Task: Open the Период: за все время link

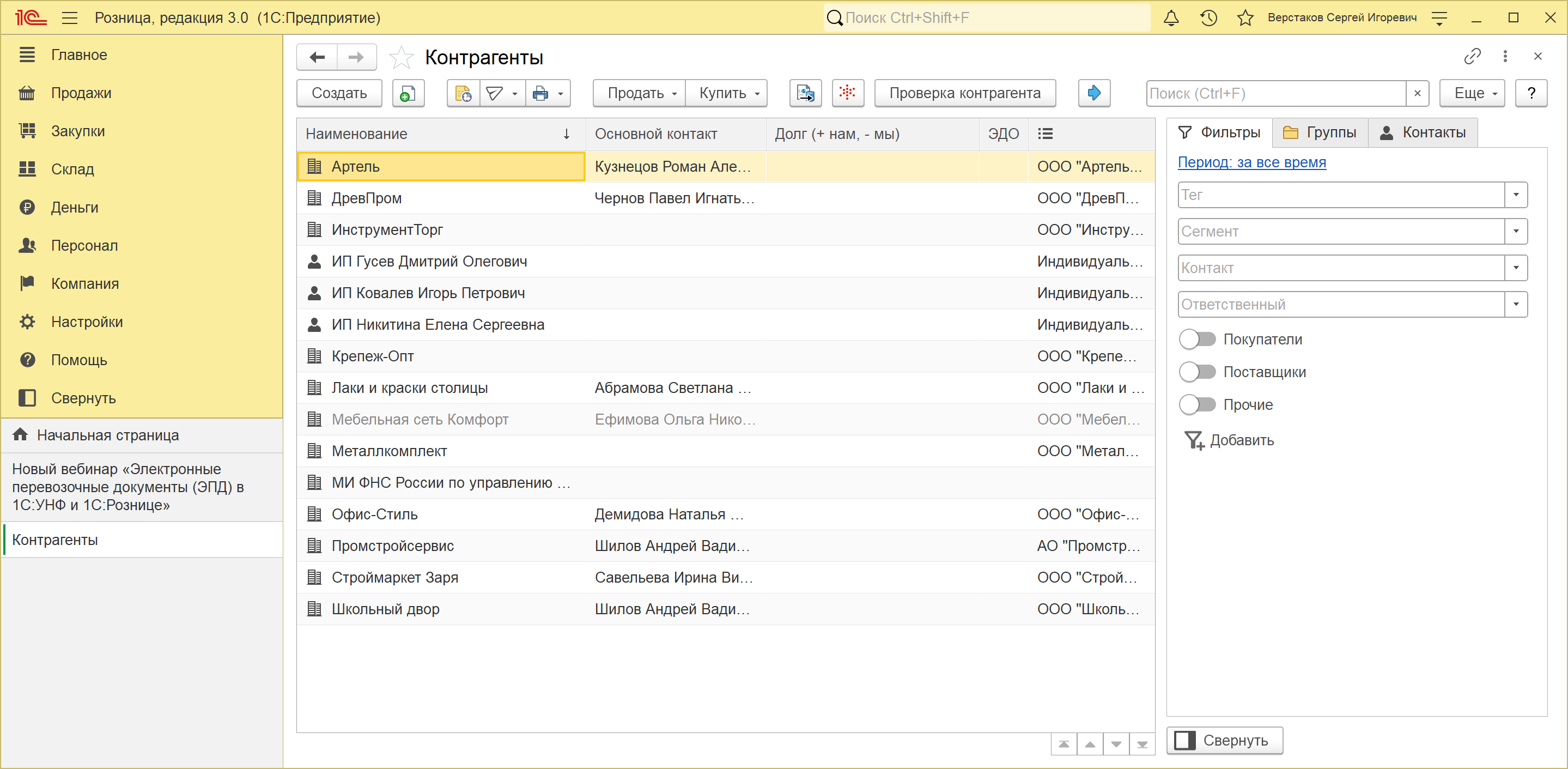Action: click(x=1251, y=162)
